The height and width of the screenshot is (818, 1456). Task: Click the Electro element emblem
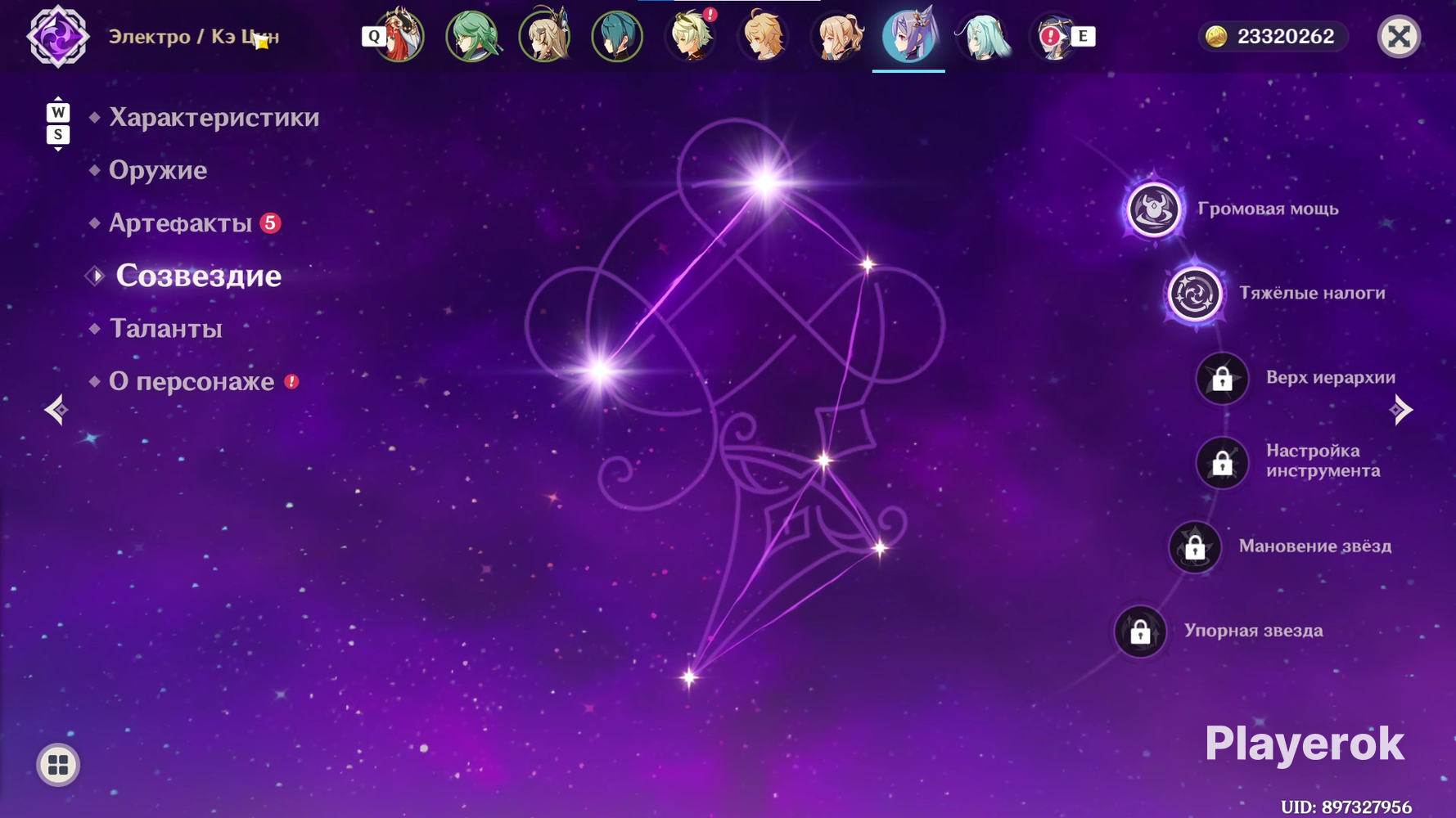click(57, 37)
